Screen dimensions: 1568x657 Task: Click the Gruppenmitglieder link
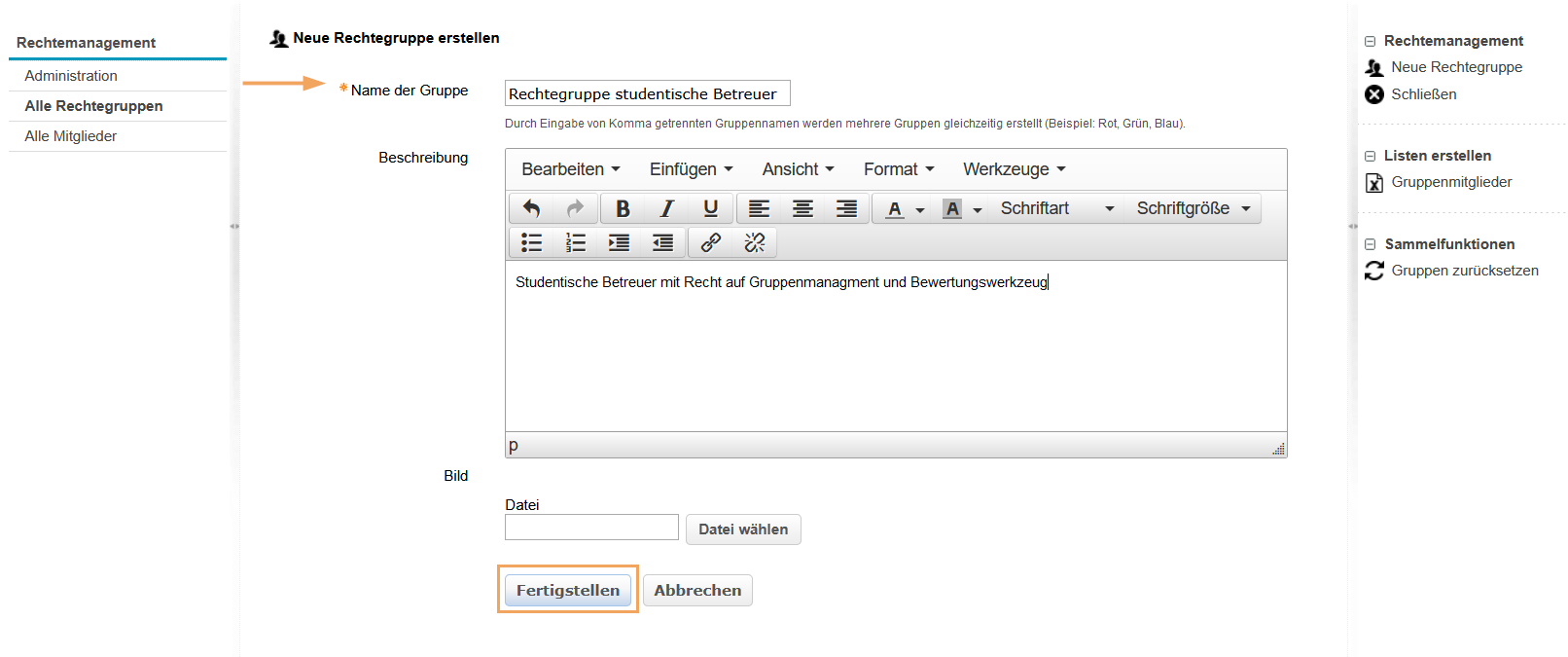click(x=1451, y=182)
